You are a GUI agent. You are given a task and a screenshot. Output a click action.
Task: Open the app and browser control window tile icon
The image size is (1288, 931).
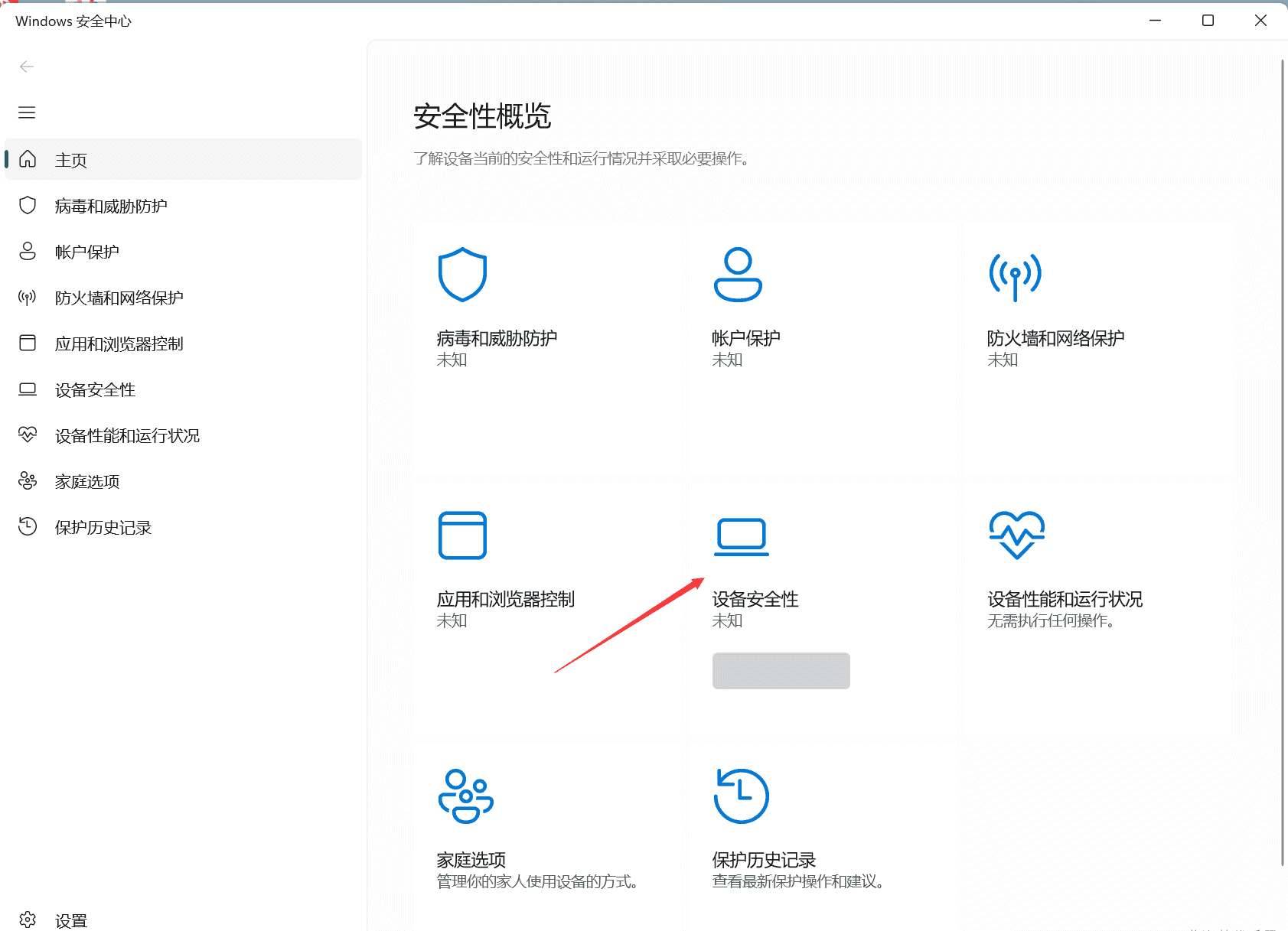pyautogui.click(x=462, y=535)
